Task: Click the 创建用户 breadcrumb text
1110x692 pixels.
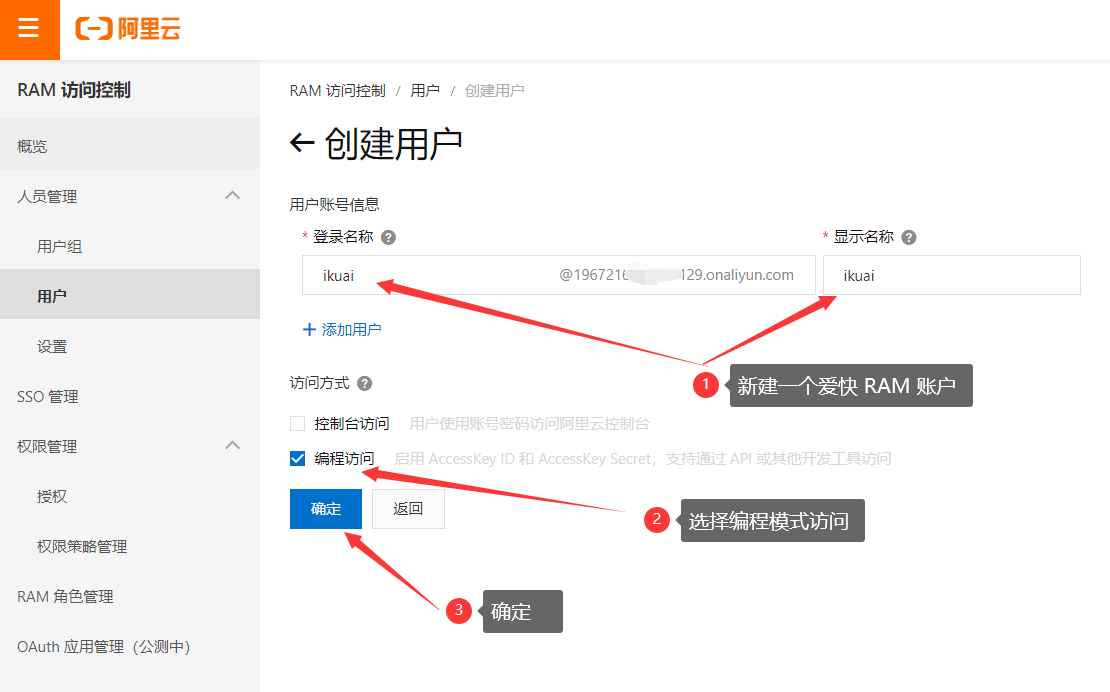Action: pyautogui.click(x=494, y=91)
